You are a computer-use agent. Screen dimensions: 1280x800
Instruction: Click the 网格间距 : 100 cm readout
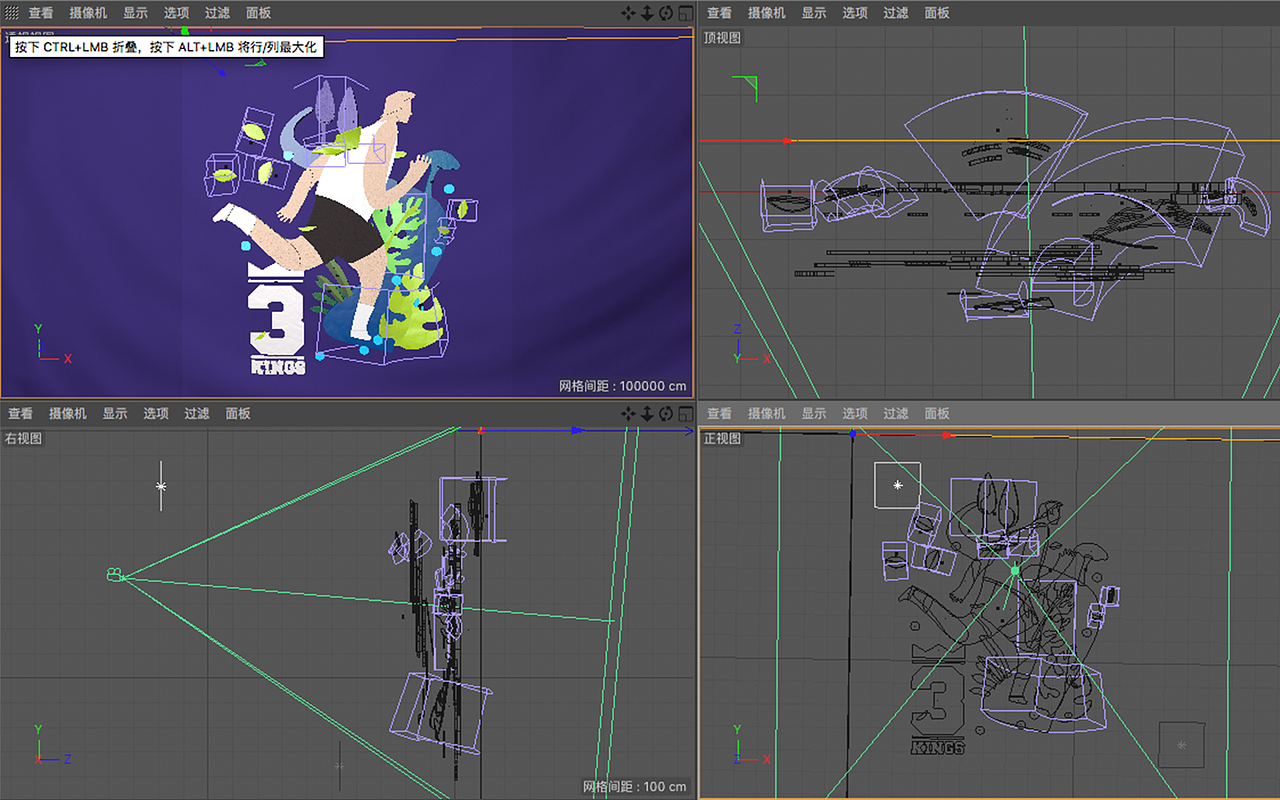[x=635, y=786]
